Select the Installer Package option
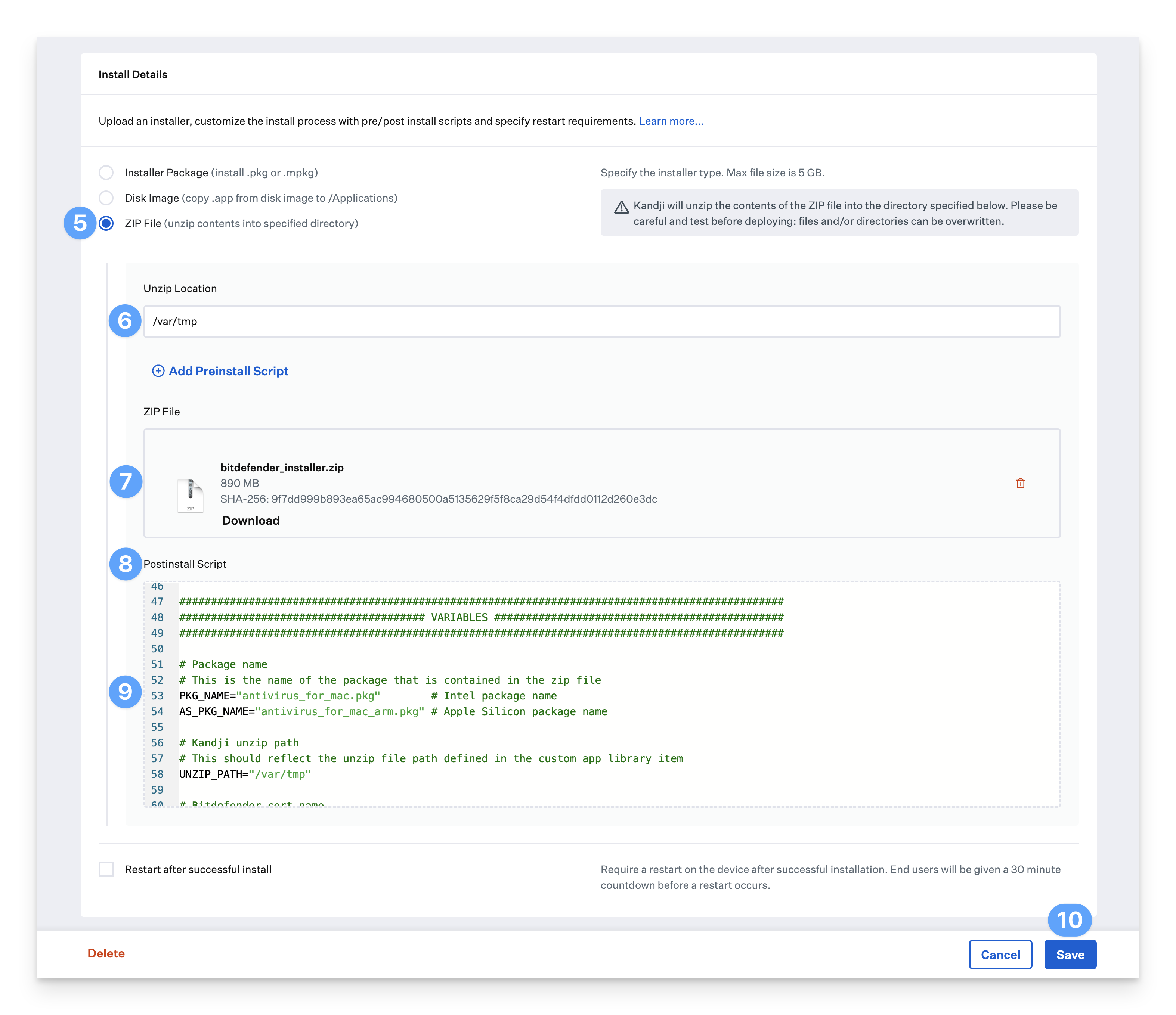The height and width of the screenshot is (1015, 1176). tap(106, 173)
